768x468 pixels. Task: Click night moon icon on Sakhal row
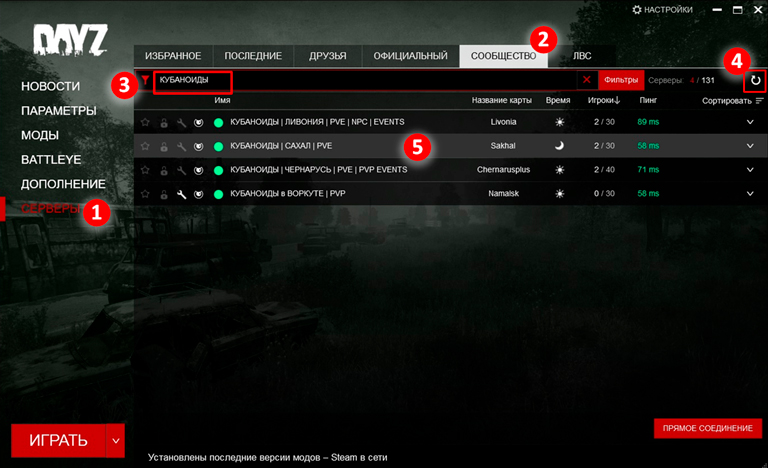[x=559, y=146]
